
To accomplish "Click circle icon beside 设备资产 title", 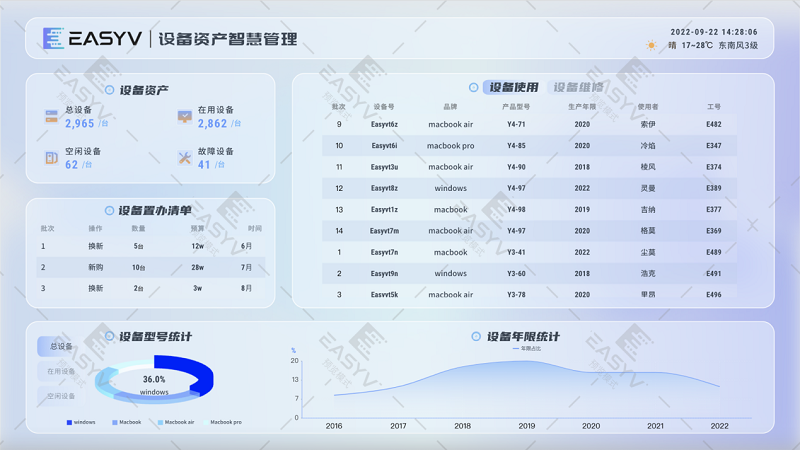I will pos(109,90).
